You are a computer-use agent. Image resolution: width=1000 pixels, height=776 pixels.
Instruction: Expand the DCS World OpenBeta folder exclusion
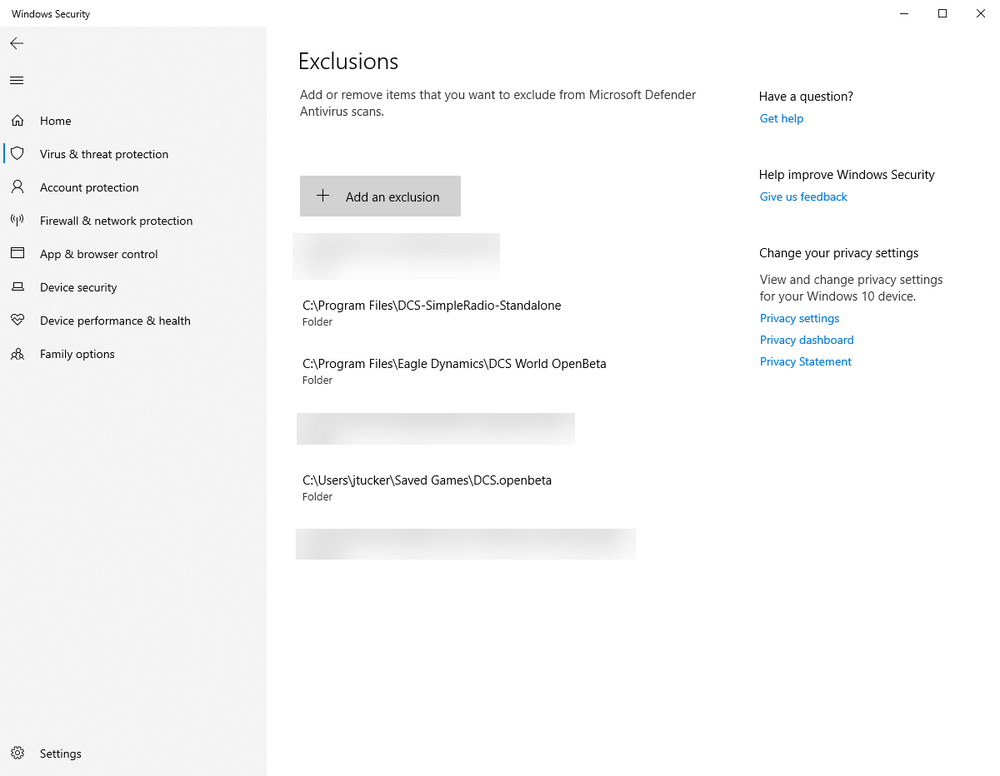[x=454, y=371]
